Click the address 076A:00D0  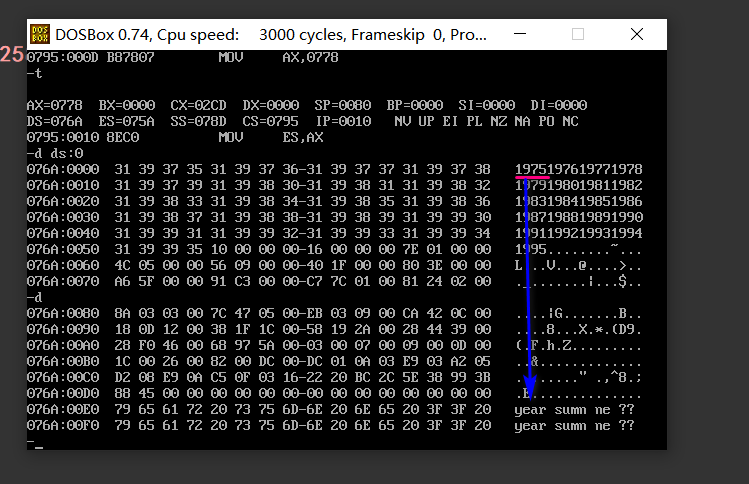(63, 393)
